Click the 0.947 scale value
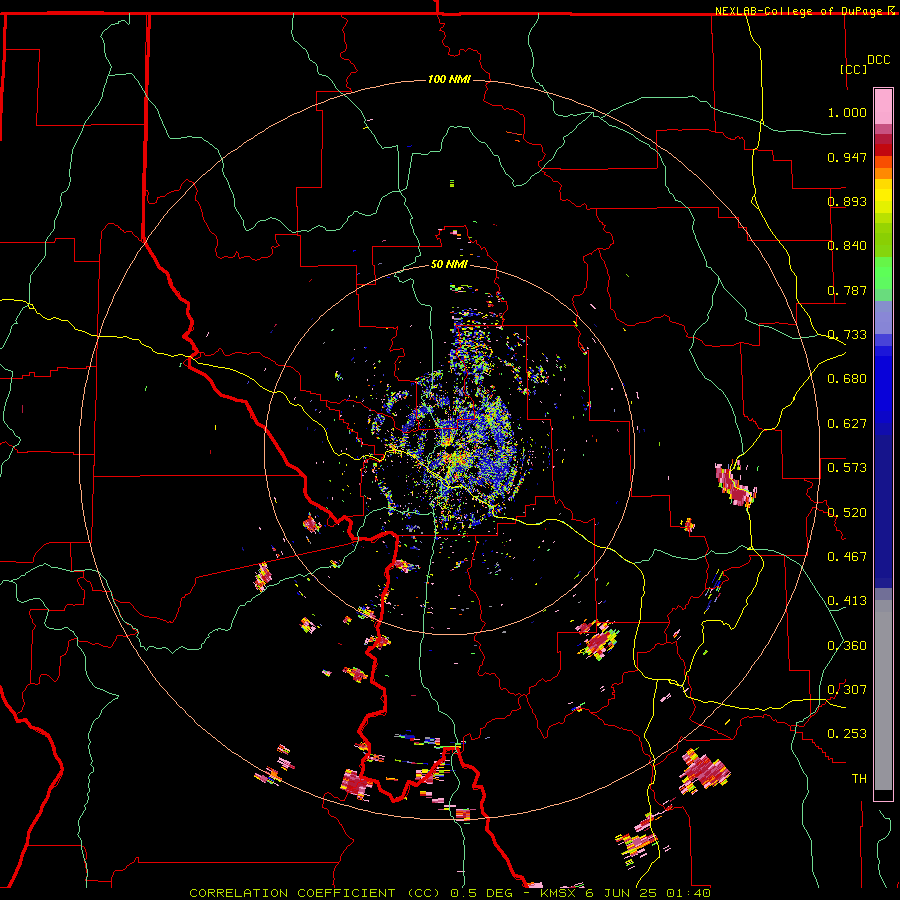The width and height of the screenshot is (900, 900). point(847,157)
